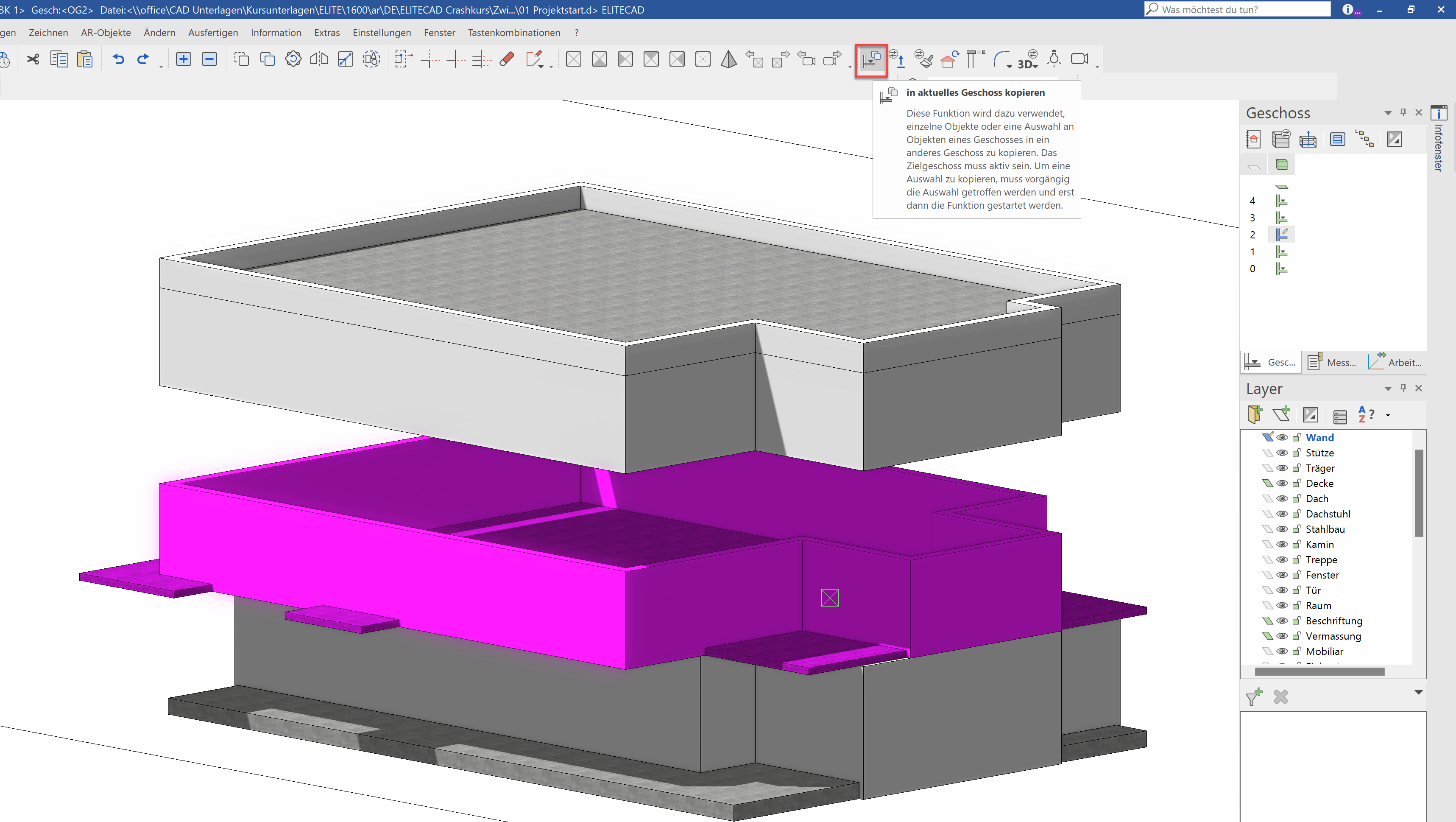
Task: Open the Infofenster side panel icon
Action: click(1439, 113)
